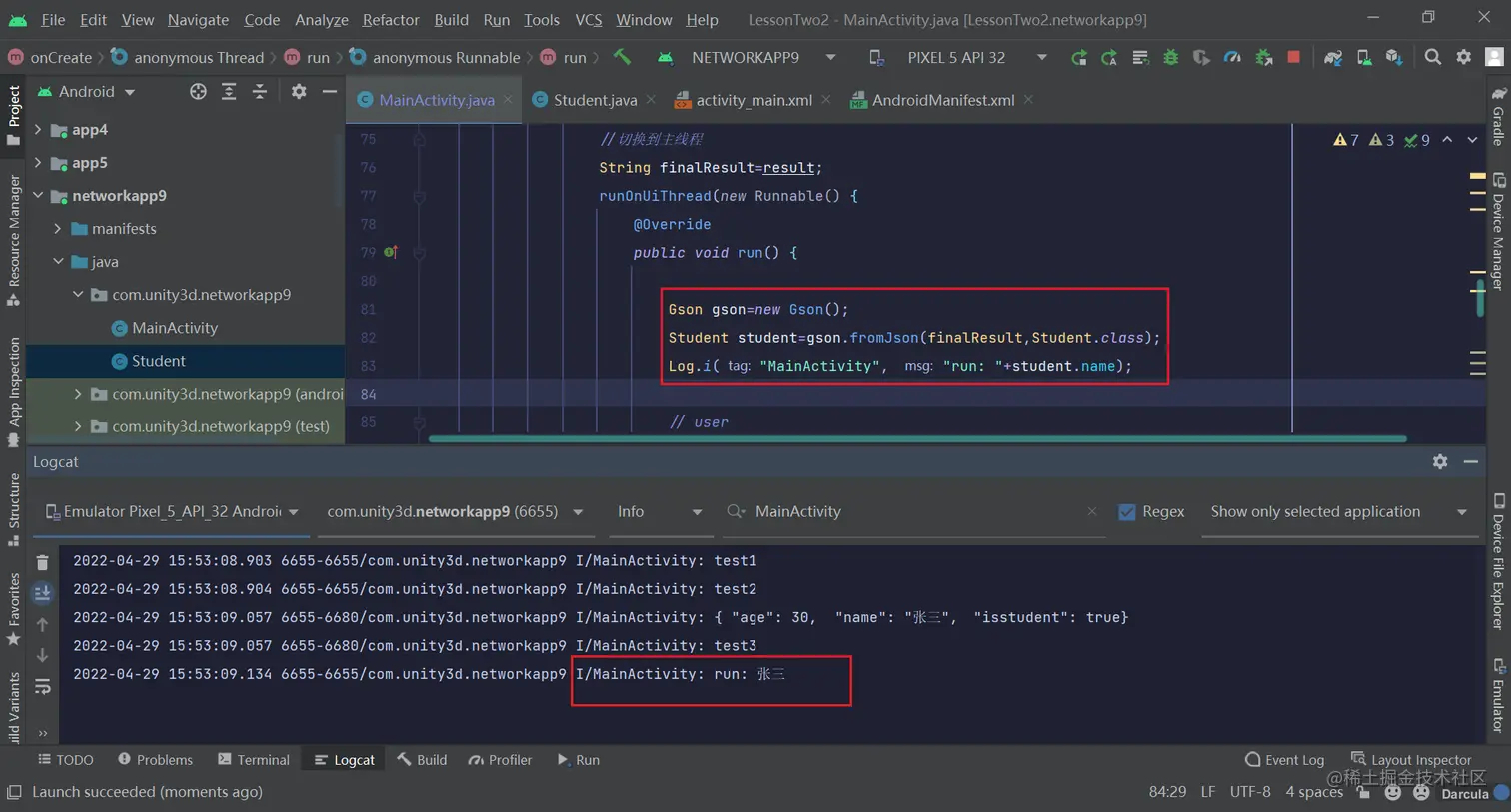1511x812 pixels.
Task: Clear logcat with trash icon
Action: pos(42,563)
